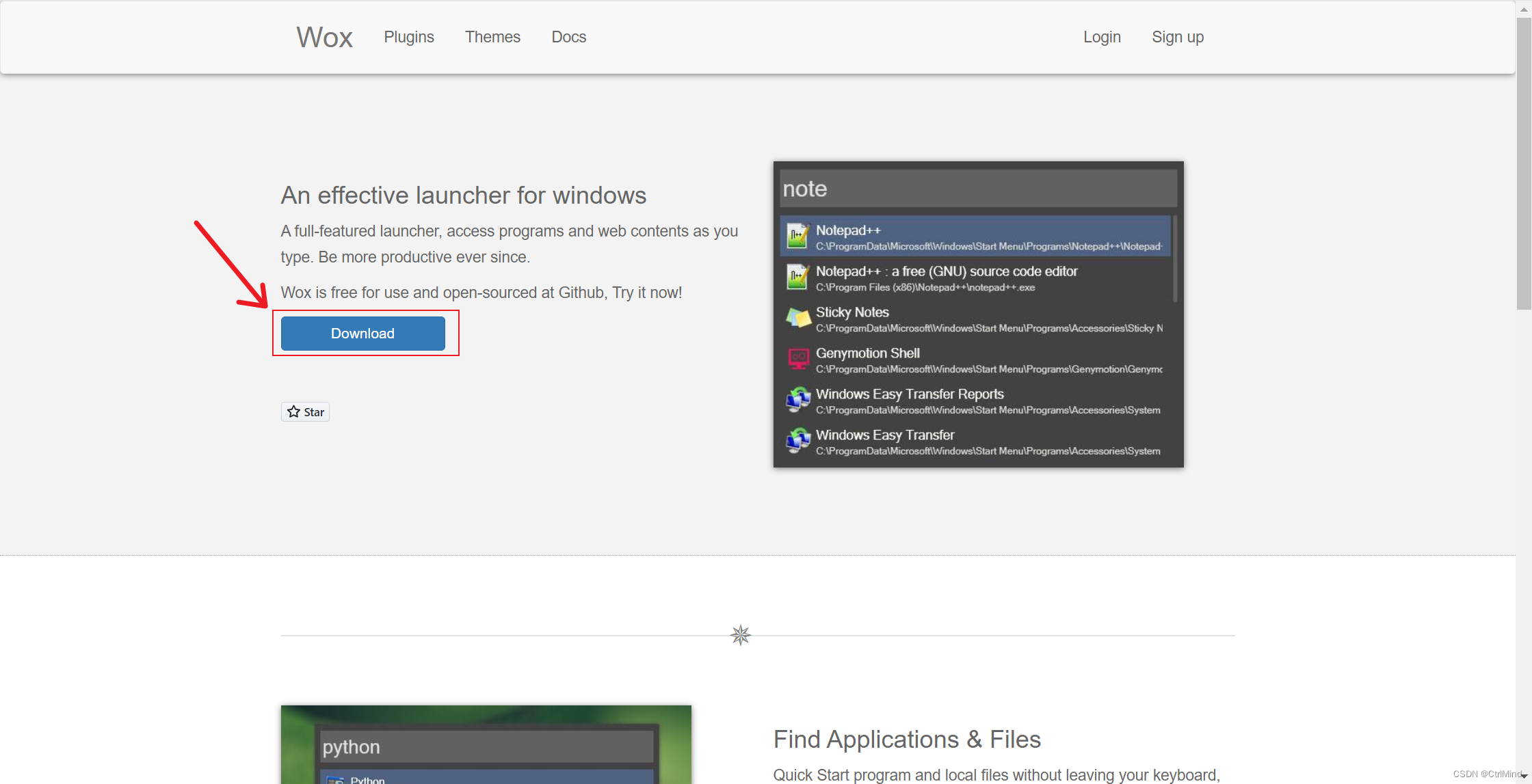The image size is (1532, 784).
Task: Click the Download button
Action: 362,333
